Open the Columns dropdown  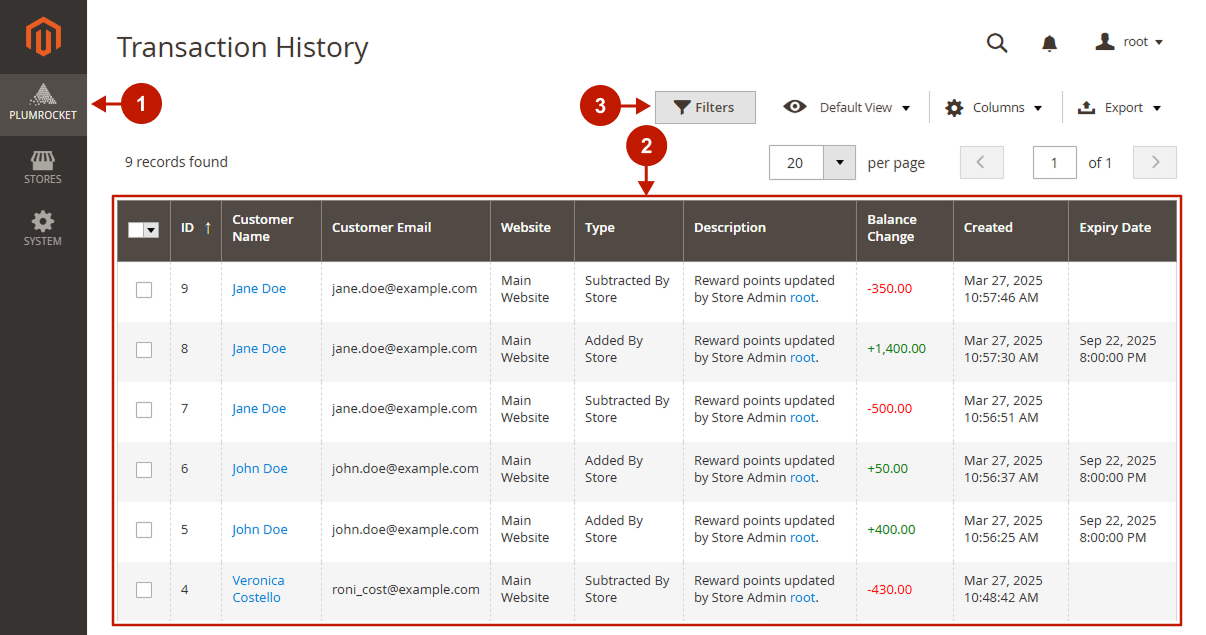click(x=994, y=108)
